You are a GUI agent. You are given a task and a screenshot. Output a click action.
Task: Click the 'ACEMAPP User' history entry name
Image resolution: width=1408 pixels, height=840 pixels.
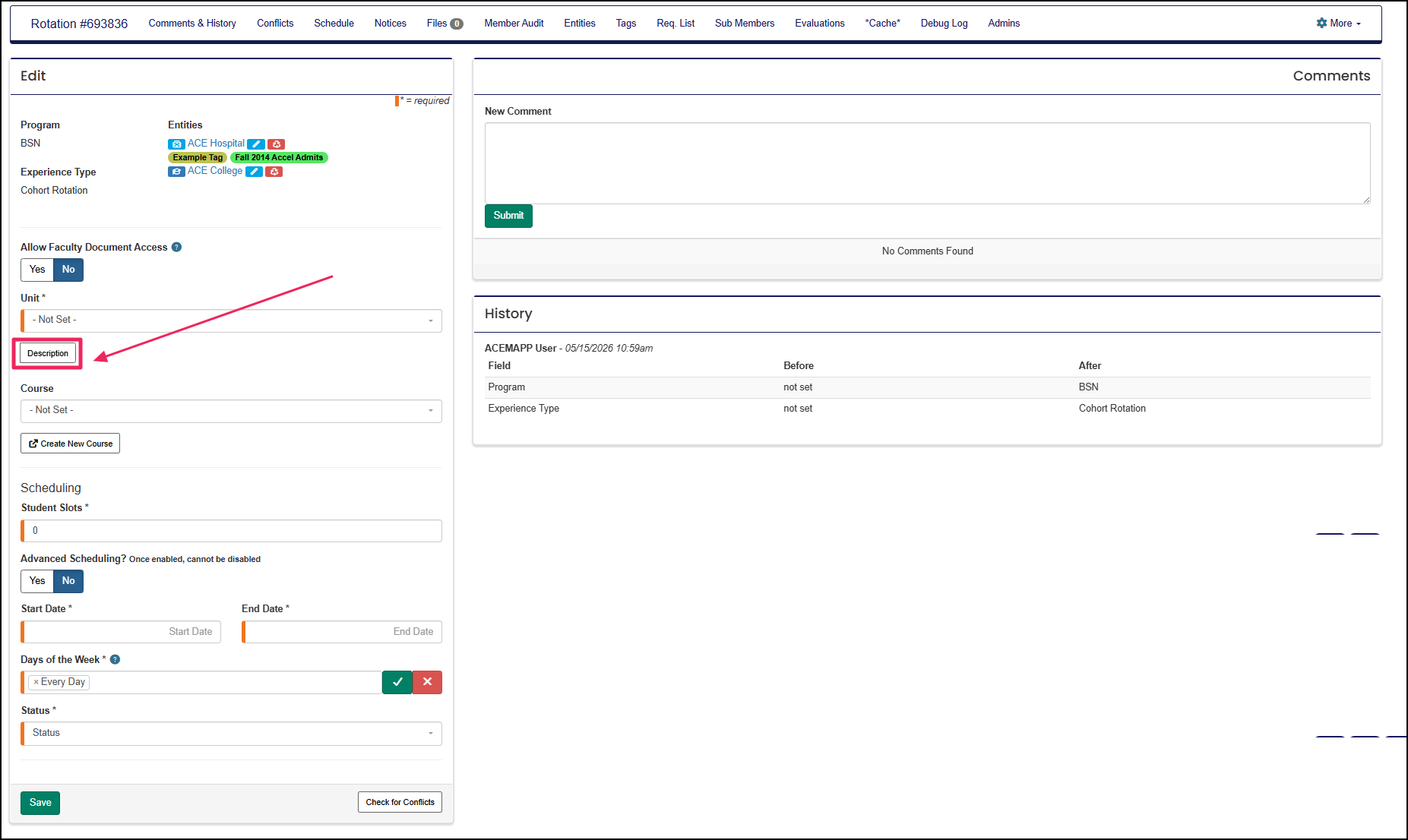tap(520, 348)
